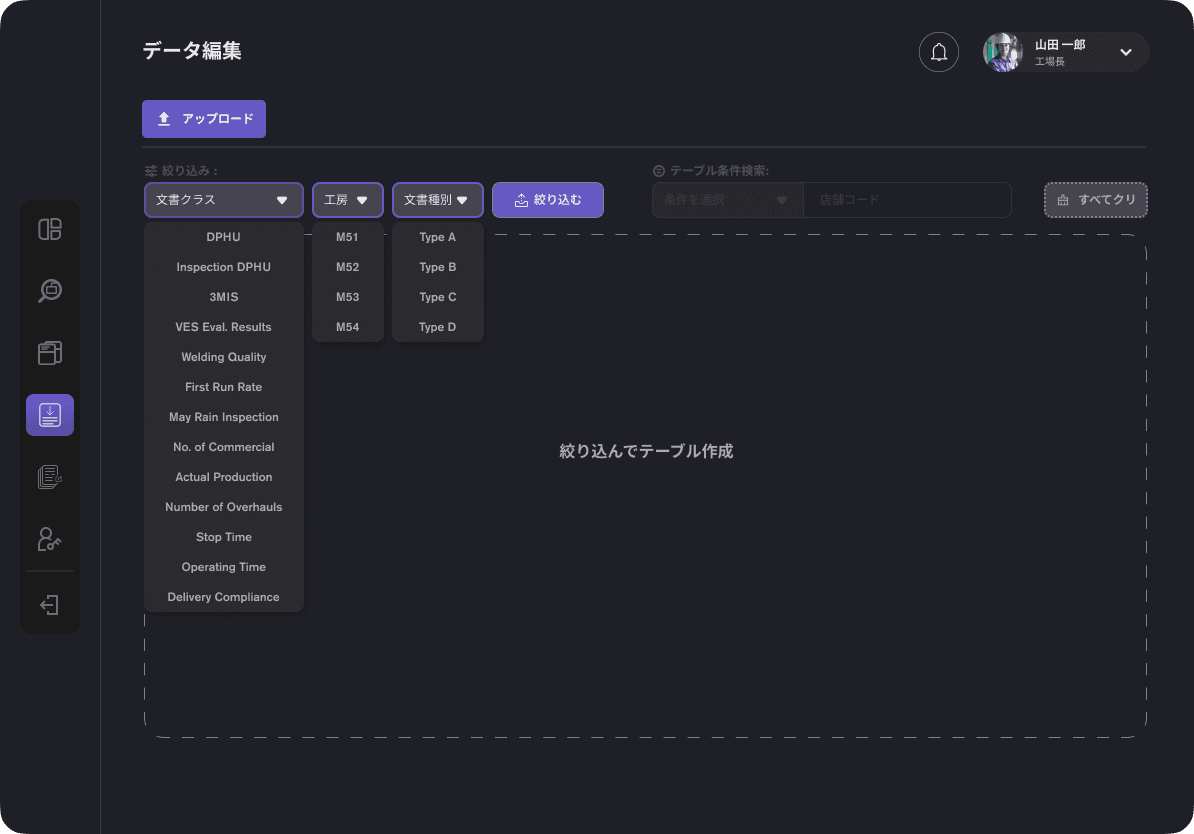Click the highlighted data download icon
The image size is (1194, 834).
(x=50, y=414)
